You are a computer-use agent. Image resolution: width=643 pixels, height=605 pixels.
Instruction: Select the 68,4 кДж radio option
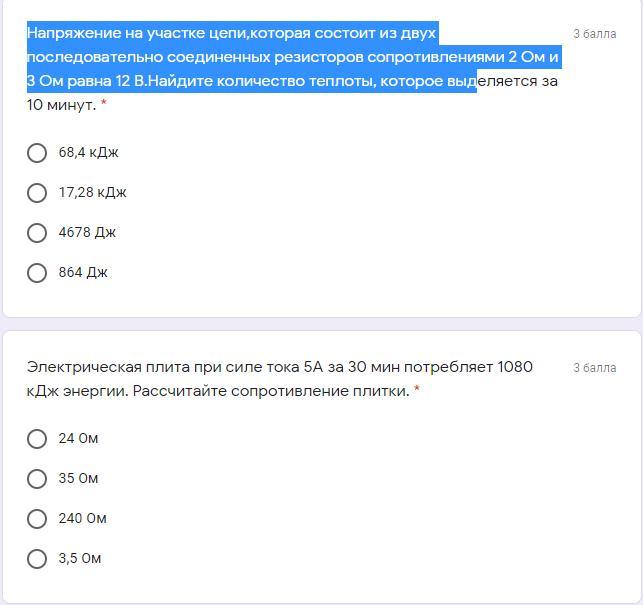(x=37, y=153)
